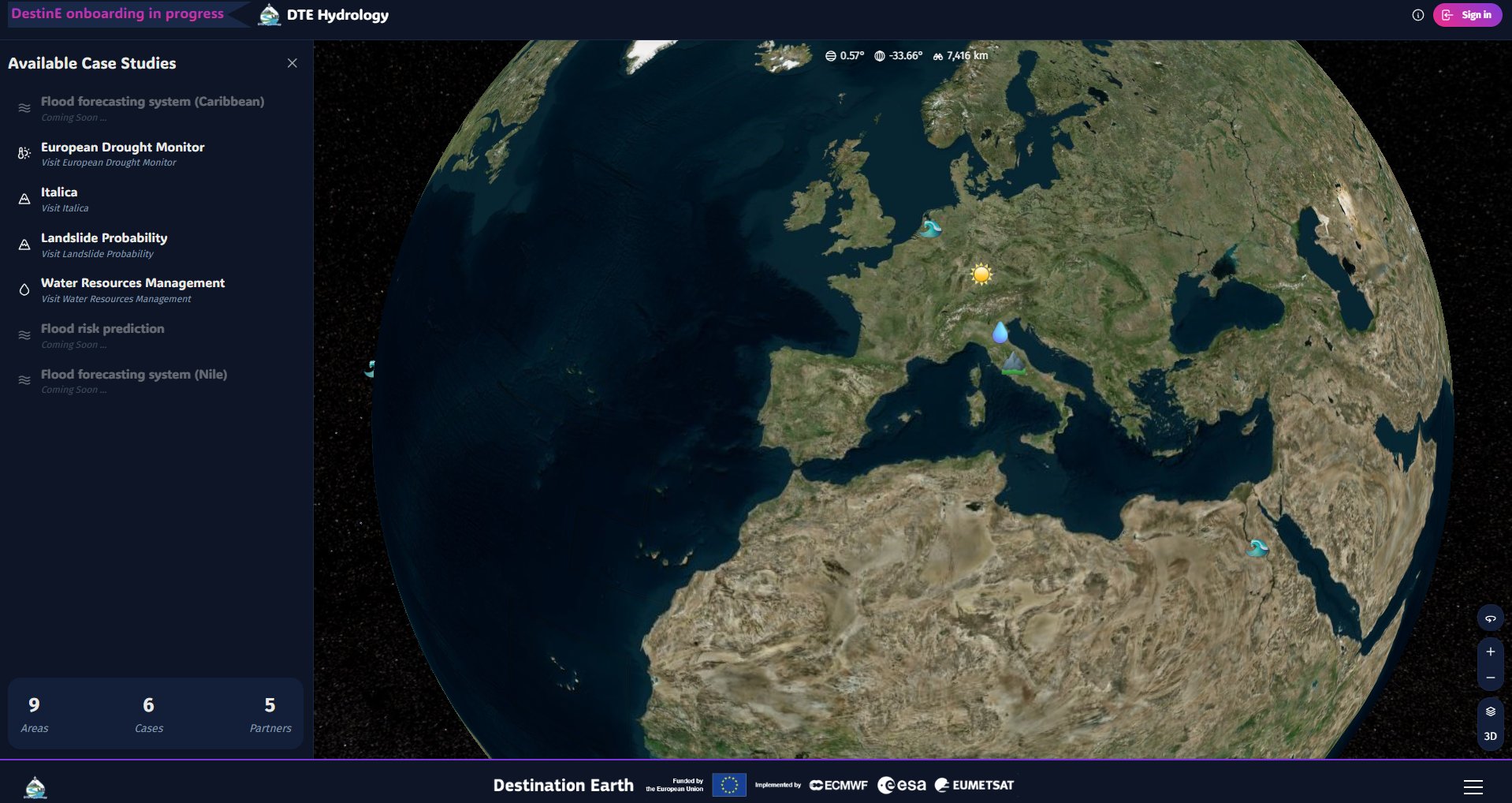Click the Visit Landslide Probability subtitle
Screen dimensions: 1512x803
point(97,254)
